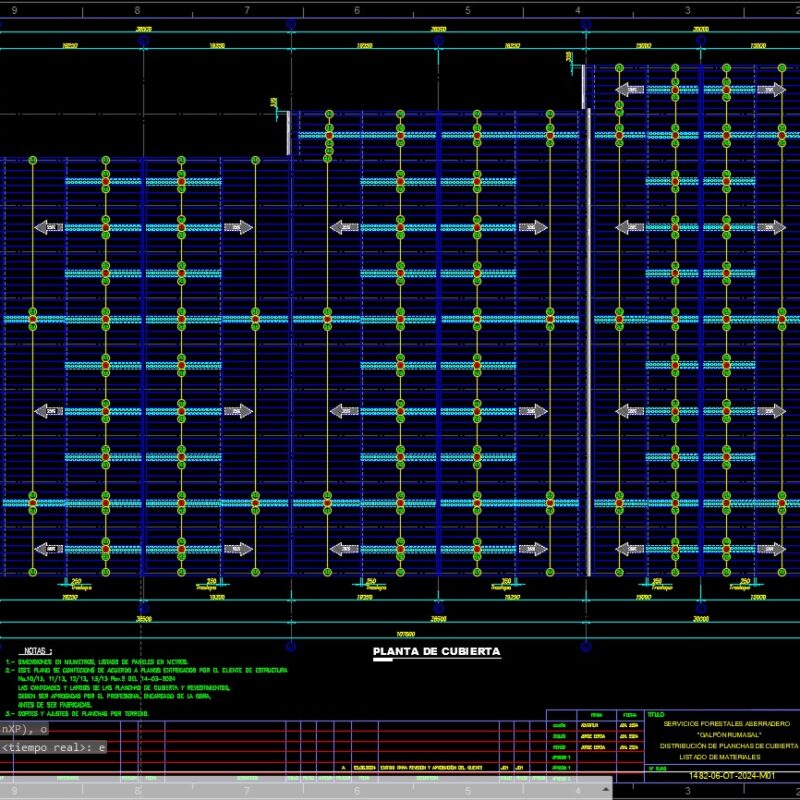
Task: Pick the '107500' overall dimension text
Action: pos(406,634)
